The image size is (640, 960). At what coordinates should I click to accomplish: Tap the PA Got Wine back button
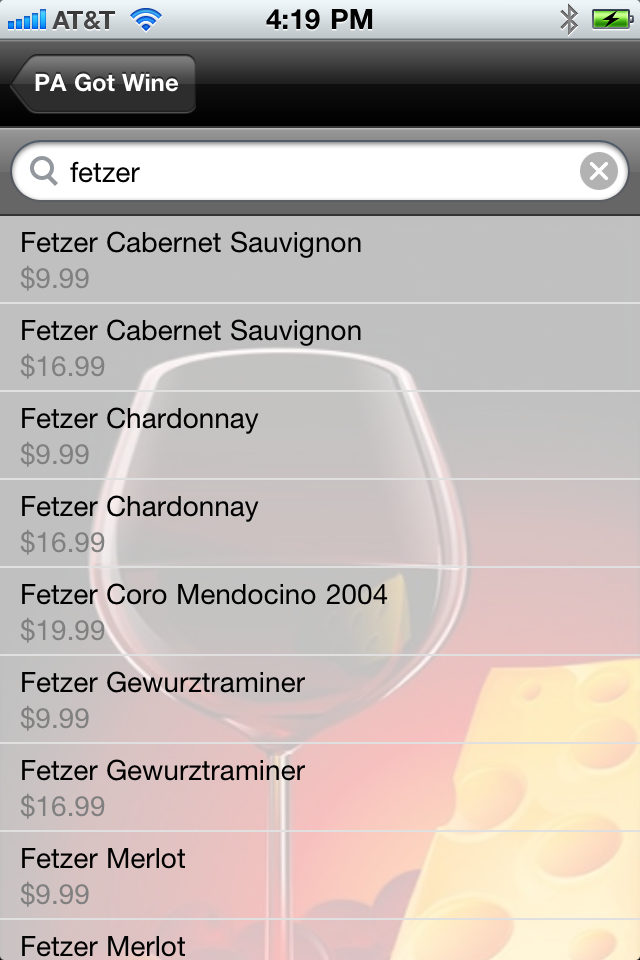(x=104, y=84)
